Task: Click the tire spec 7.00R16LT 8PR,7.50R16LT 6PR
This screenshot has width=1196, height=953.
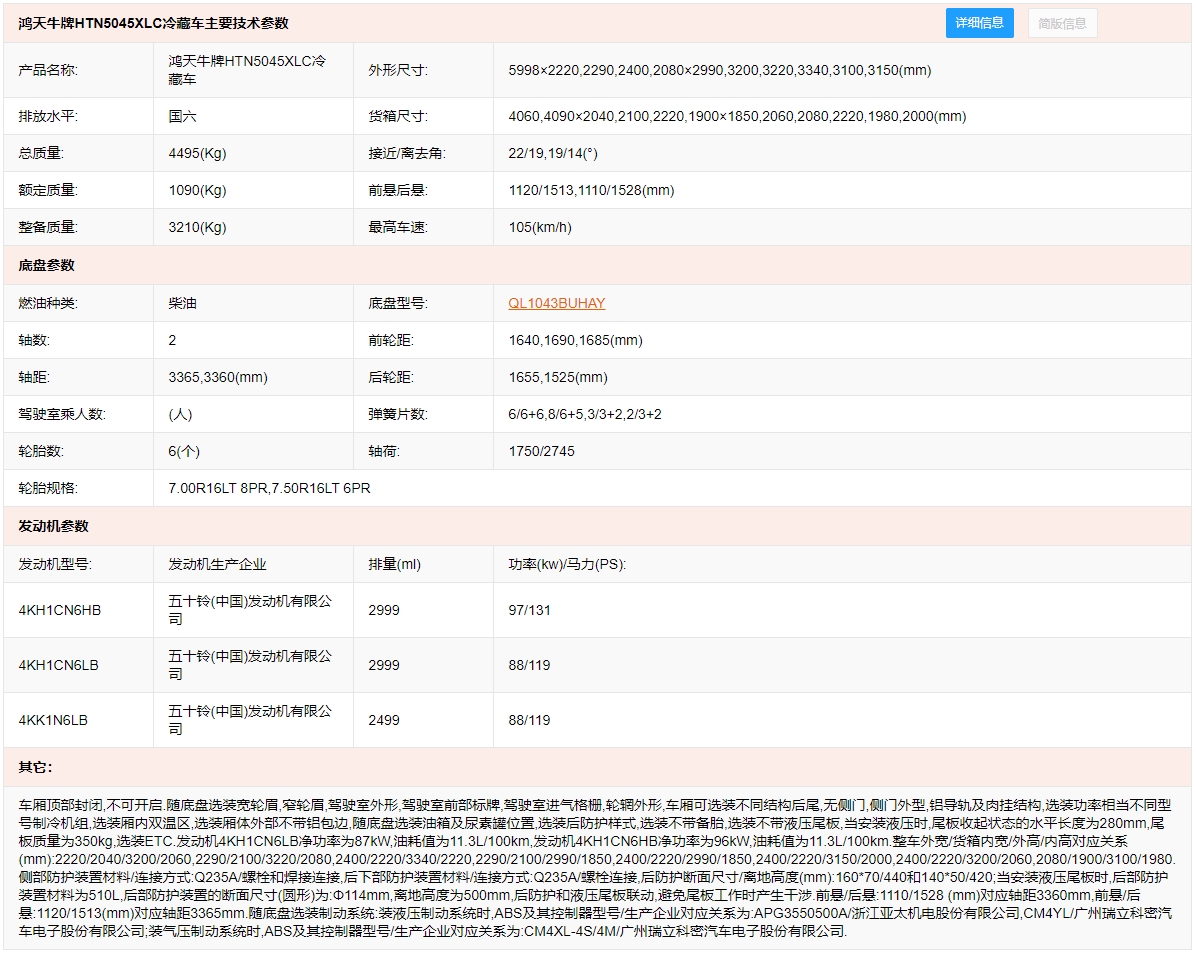Action: point(269,488)
